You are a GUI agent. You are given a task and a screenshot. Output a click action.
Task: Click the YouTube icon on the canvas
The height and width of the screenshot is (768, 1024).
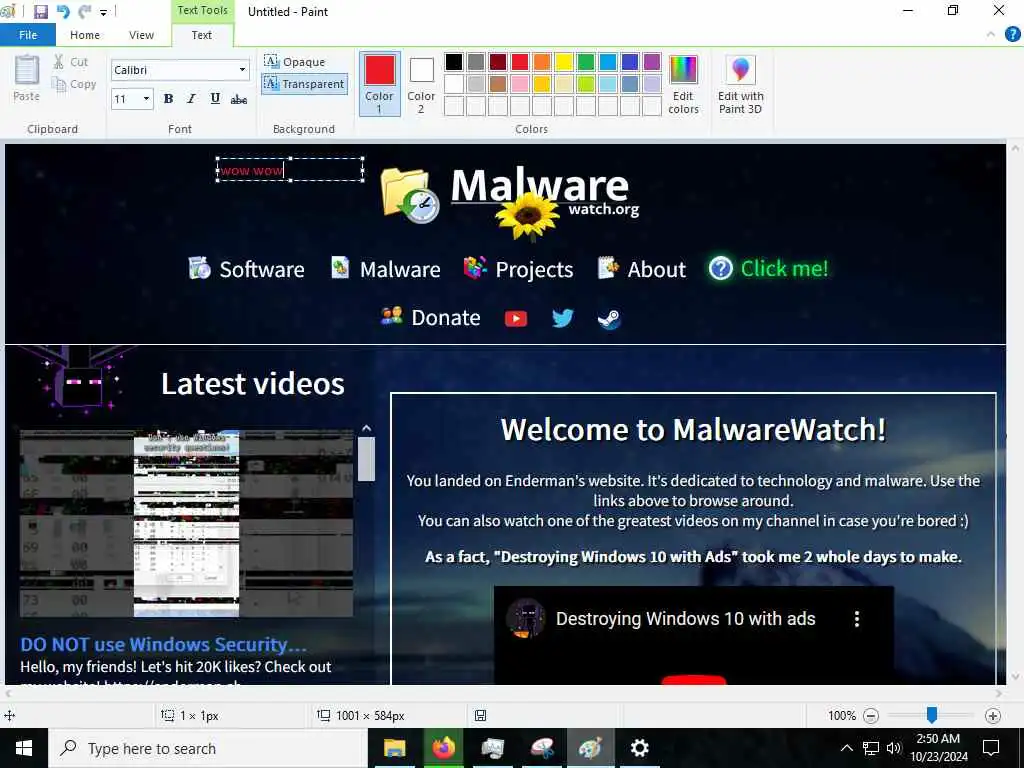coord(516,319)
